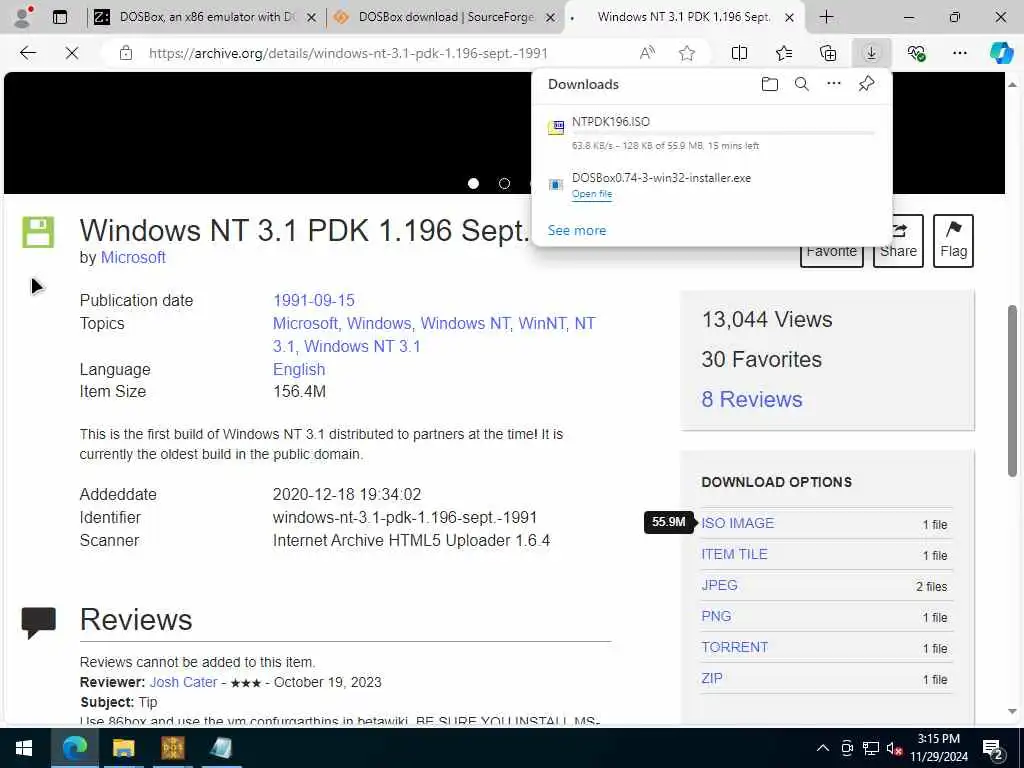Open the Favorites list icon
This screenshot has width=1024, height=768.
point(784,53)
